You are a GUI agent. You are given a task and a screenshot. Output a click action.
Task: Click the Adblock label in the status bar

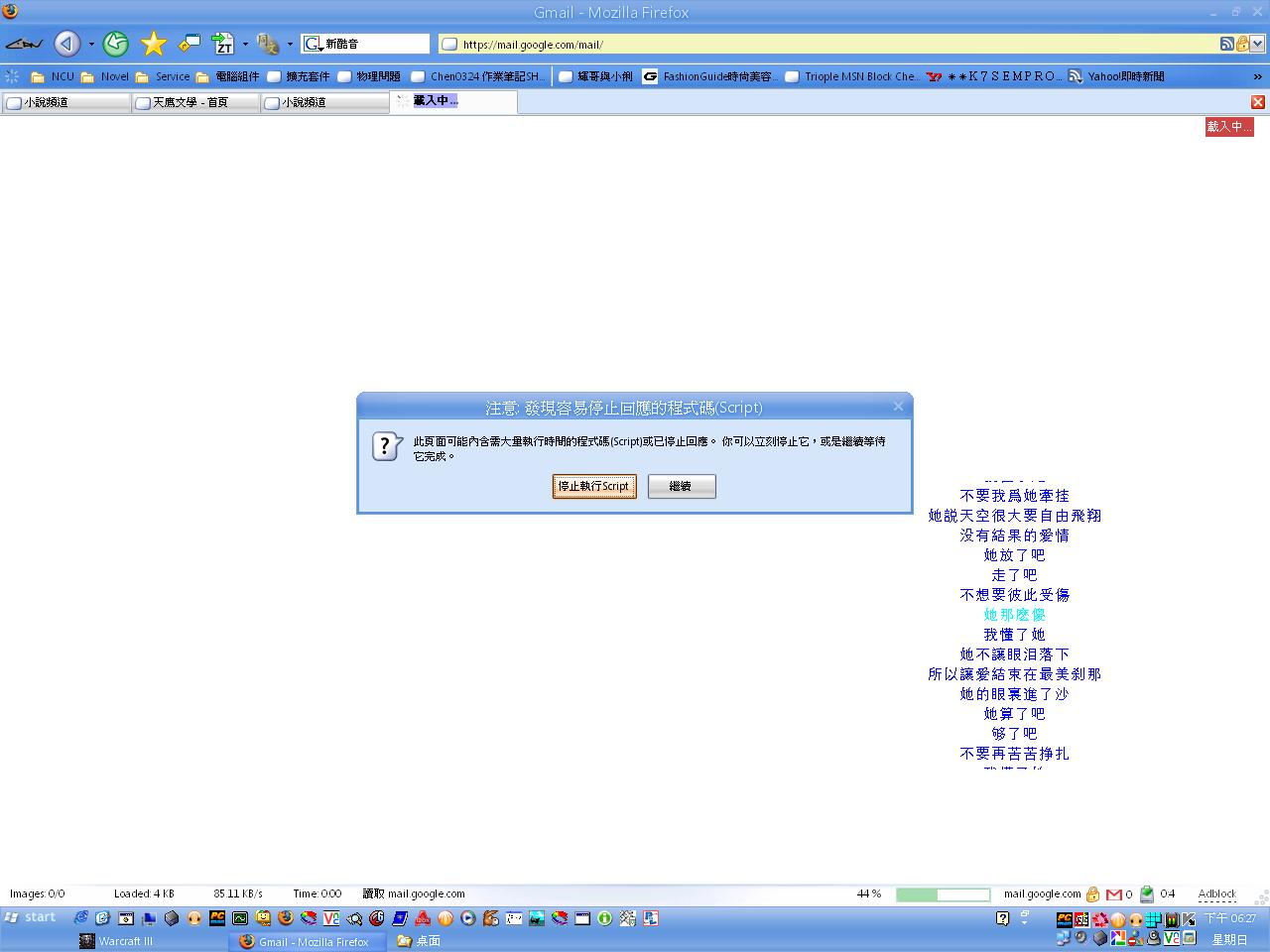(1217, 894)
